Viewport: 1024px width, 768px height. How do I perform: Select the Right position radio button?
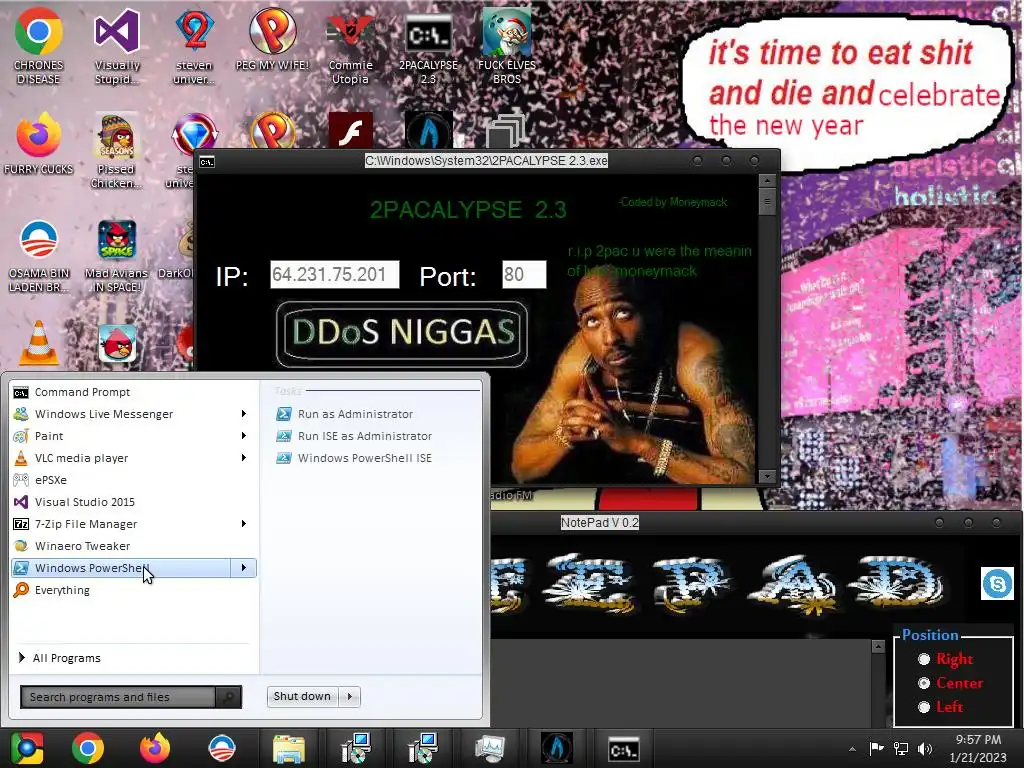[x=924, y=659]
